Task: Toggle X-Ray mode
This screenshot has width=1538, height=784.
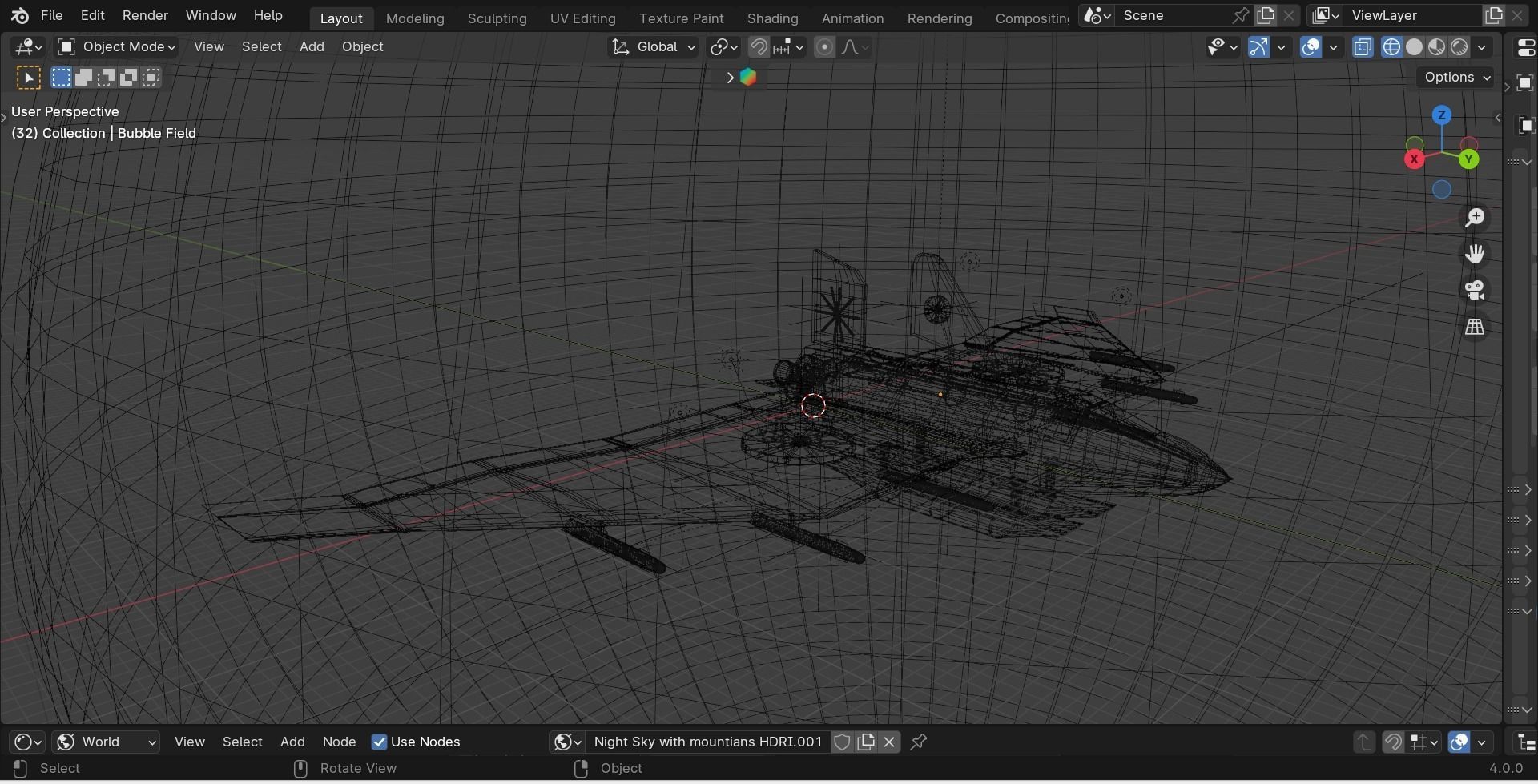Action: point(1363,46)
